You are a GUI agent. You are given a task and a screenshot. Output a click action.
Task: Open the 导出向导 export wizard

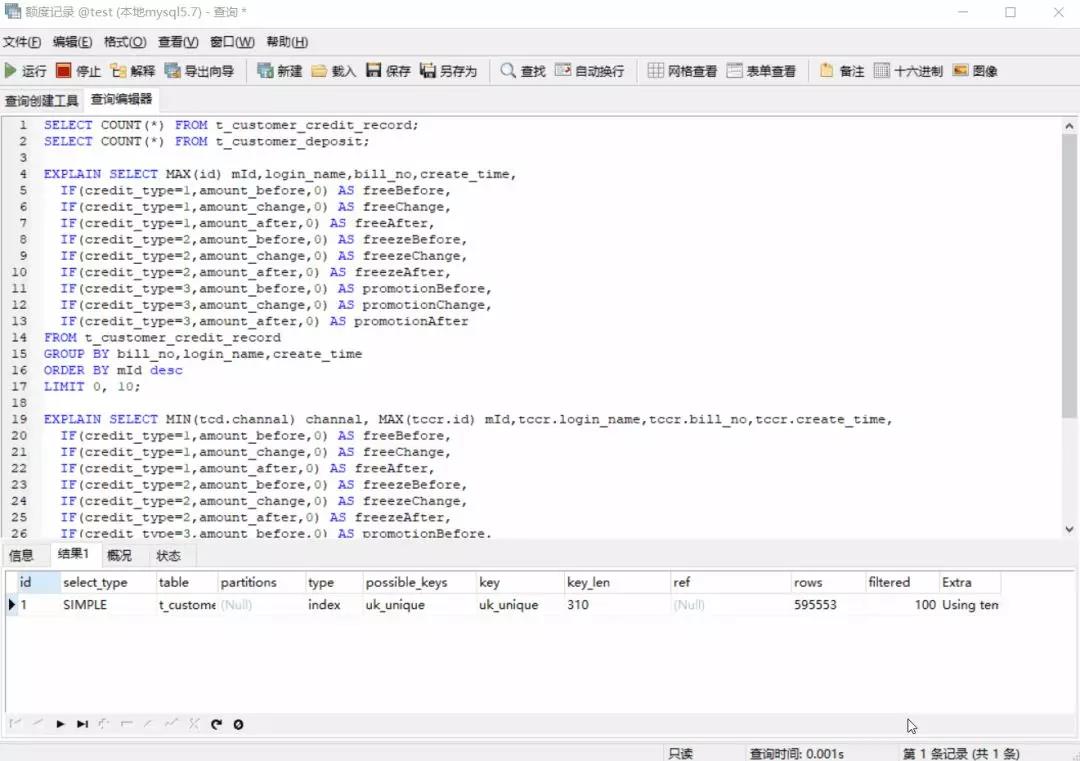[x=200, y=71]
